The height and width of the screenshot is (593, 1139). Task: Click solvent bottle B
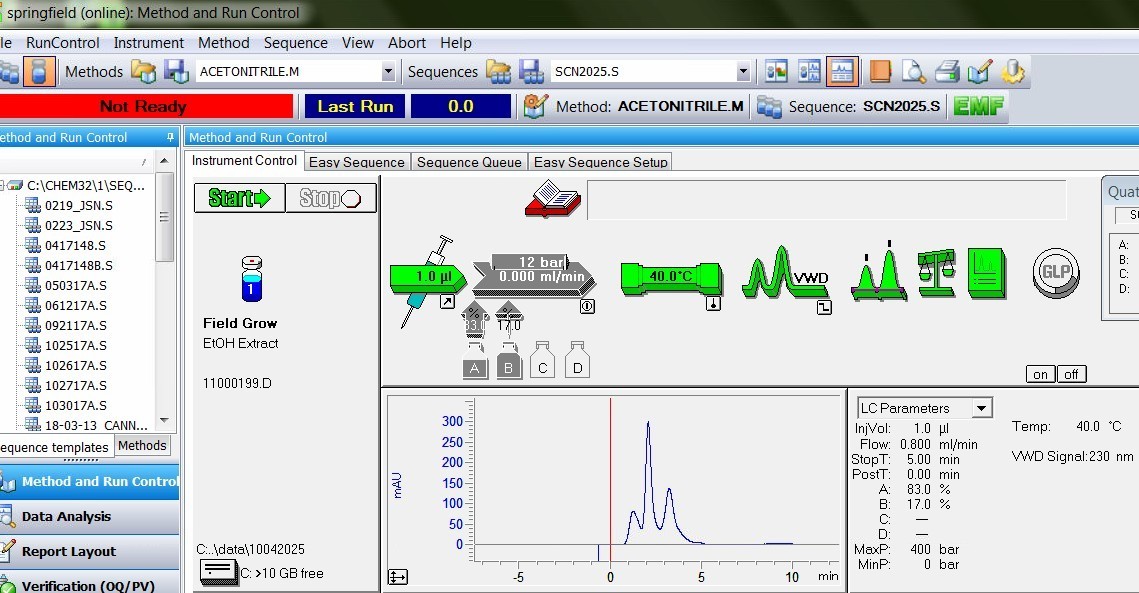coord(508,361)
